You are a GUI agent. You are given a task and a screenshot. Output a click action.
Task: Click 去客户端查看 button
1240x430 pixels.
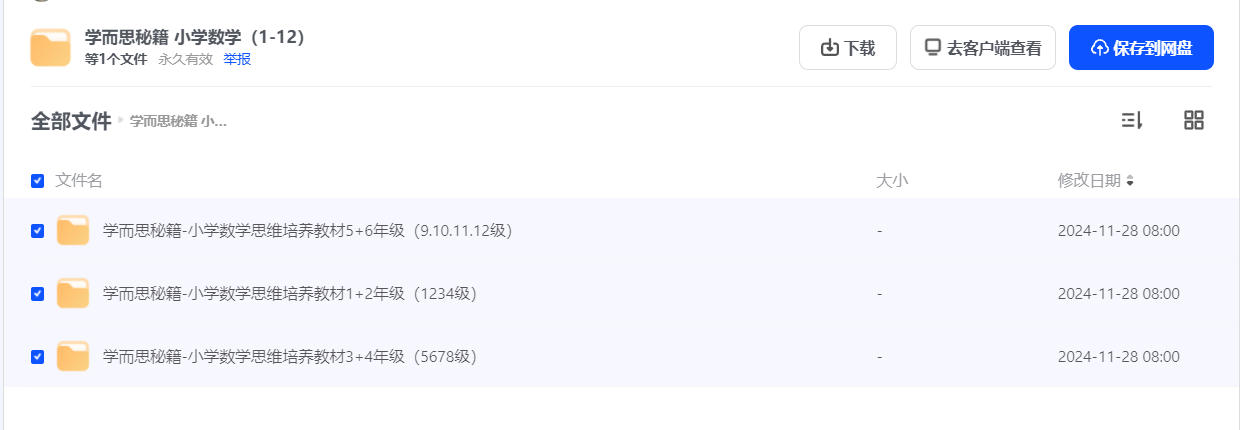(982, 48)
